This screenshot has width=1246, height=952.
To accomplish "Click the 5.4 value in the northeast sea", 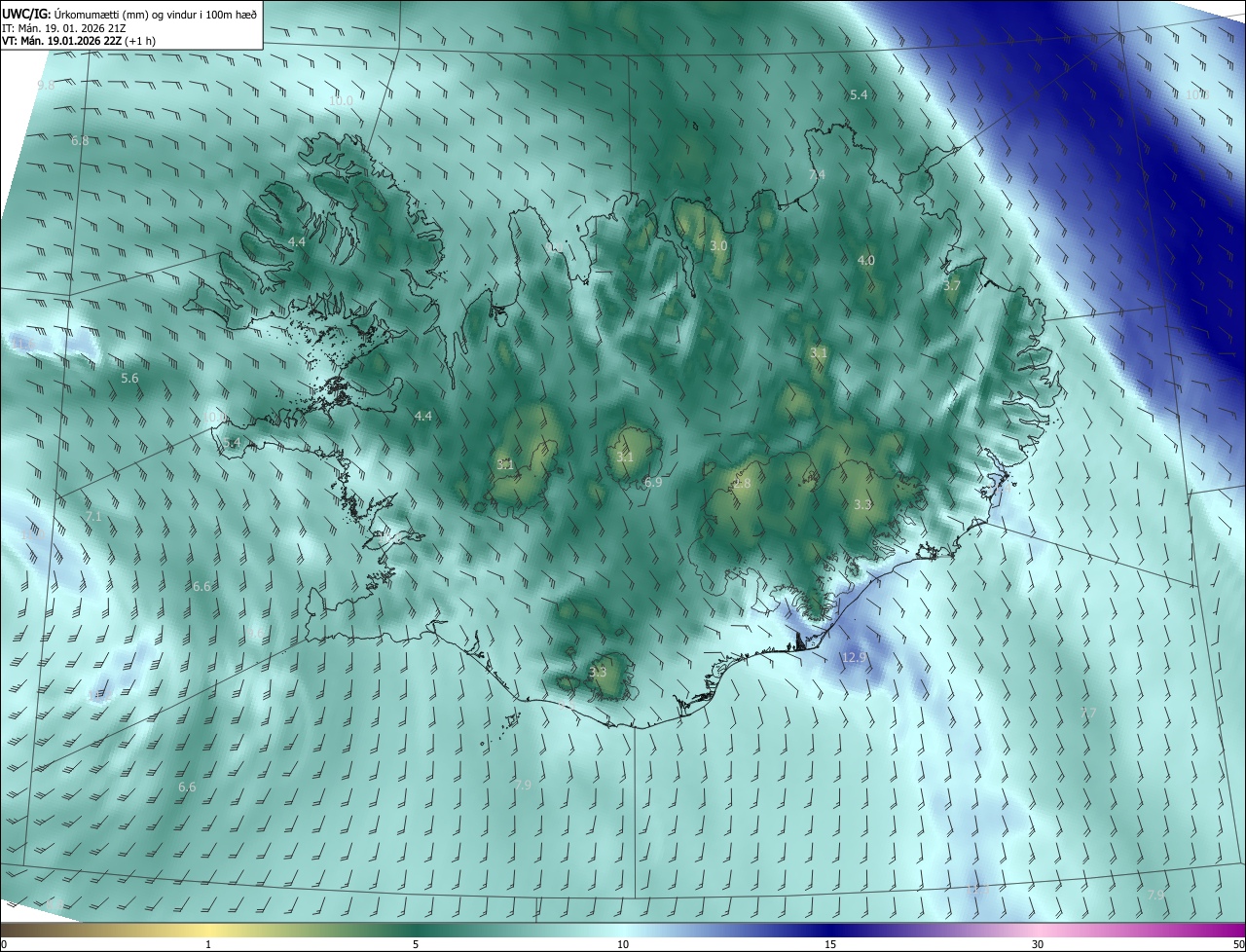I will pyautogui.click(x=859, y=95).
